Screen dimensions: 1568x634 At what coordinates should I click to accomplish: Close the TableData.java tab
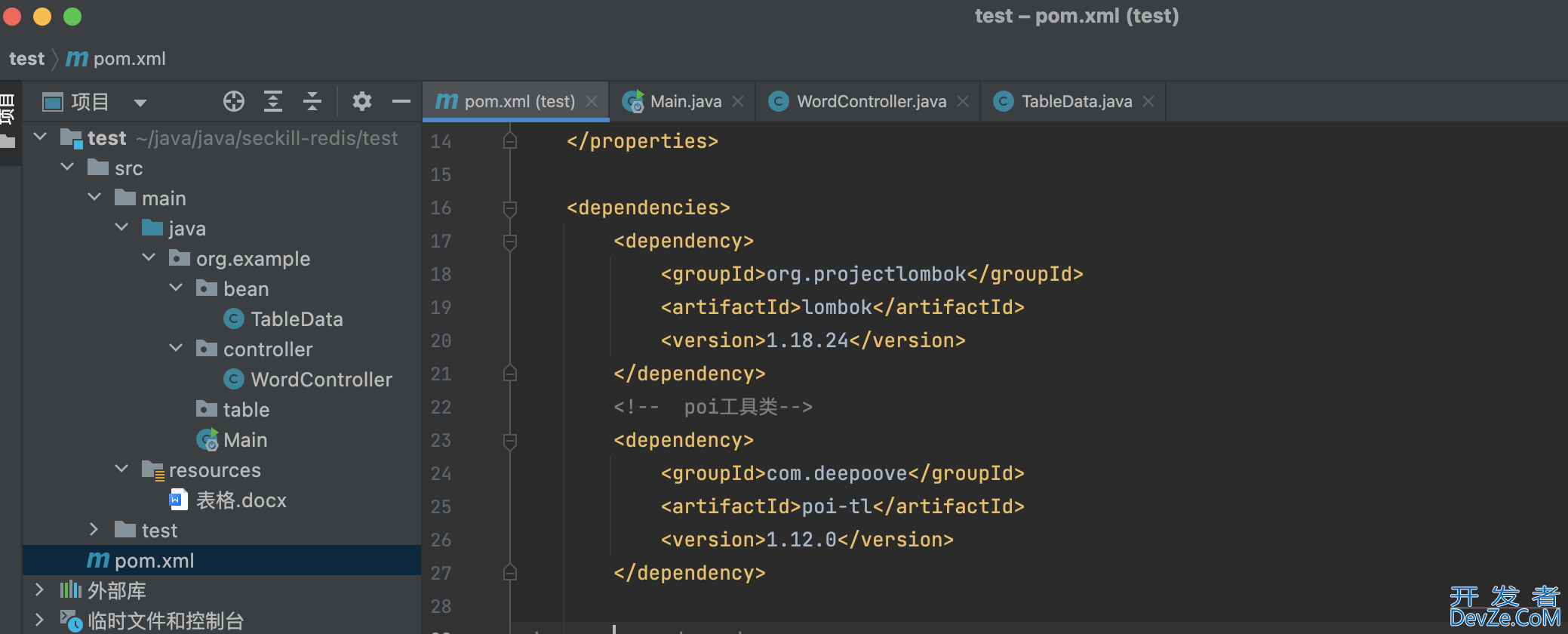pos(1148,101)
